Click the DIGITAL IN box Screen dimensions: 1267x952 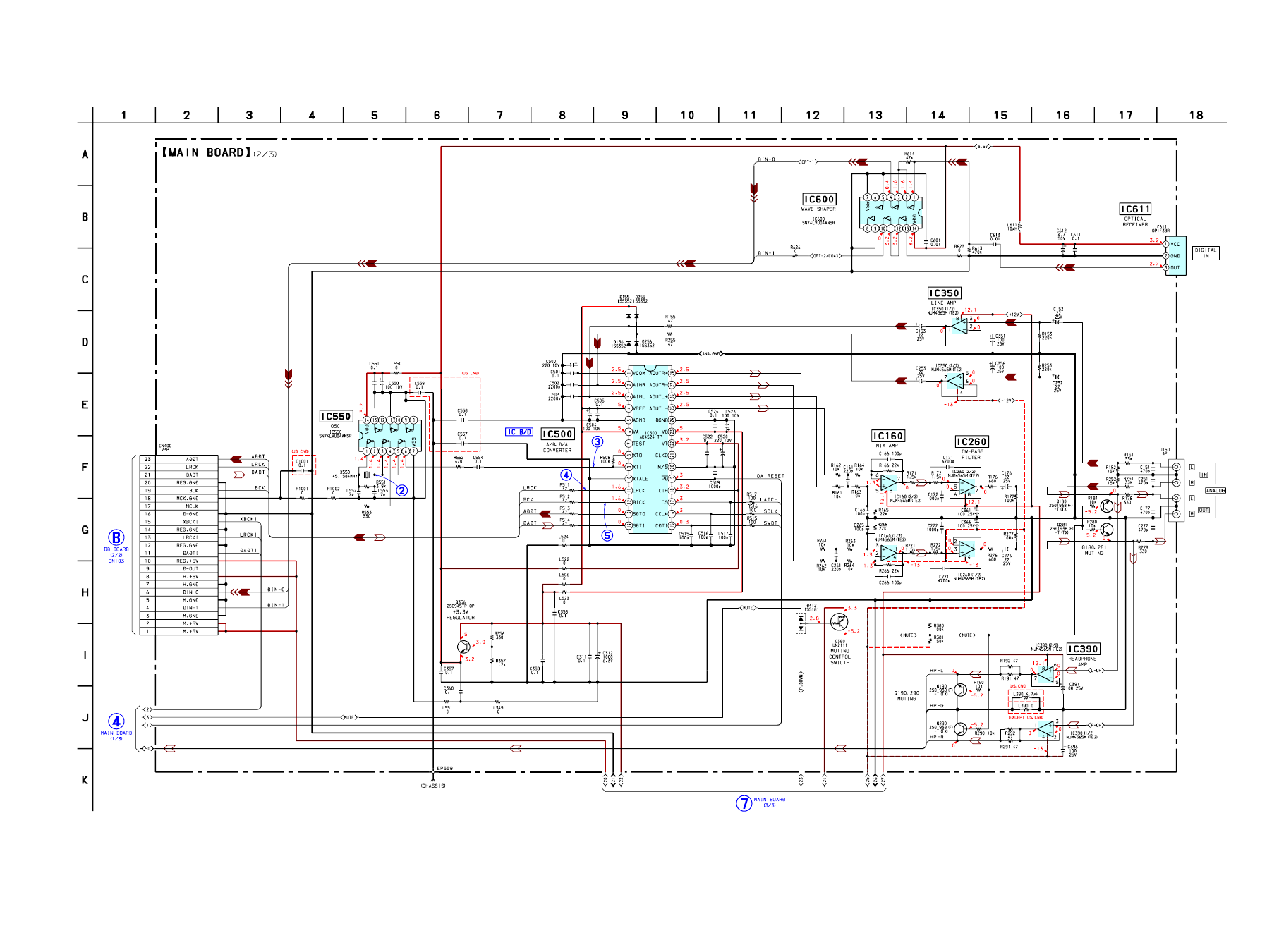coord(1206,253)
